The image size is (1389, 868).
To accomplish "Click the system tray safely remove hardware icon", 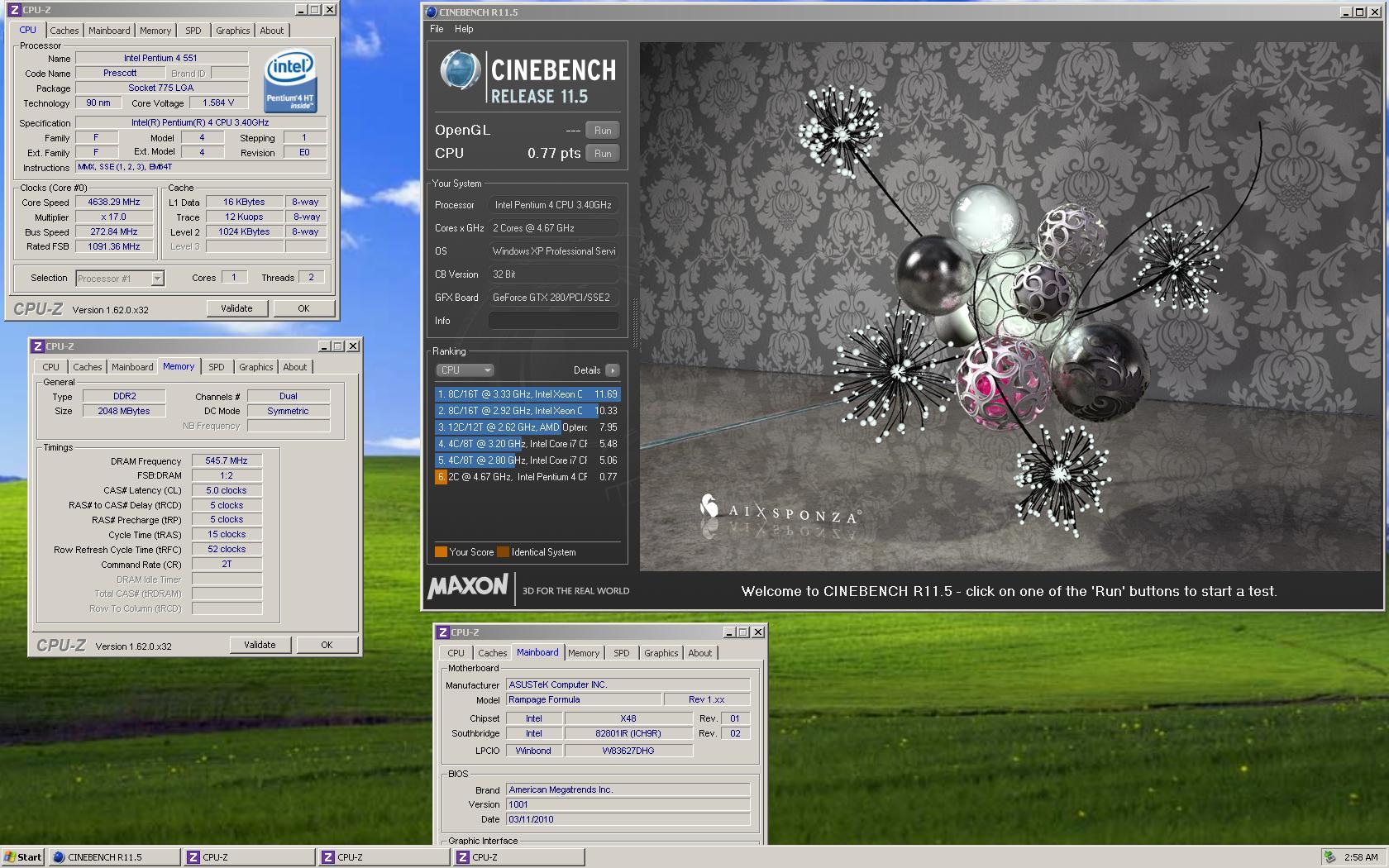I will click(1329, 857).
